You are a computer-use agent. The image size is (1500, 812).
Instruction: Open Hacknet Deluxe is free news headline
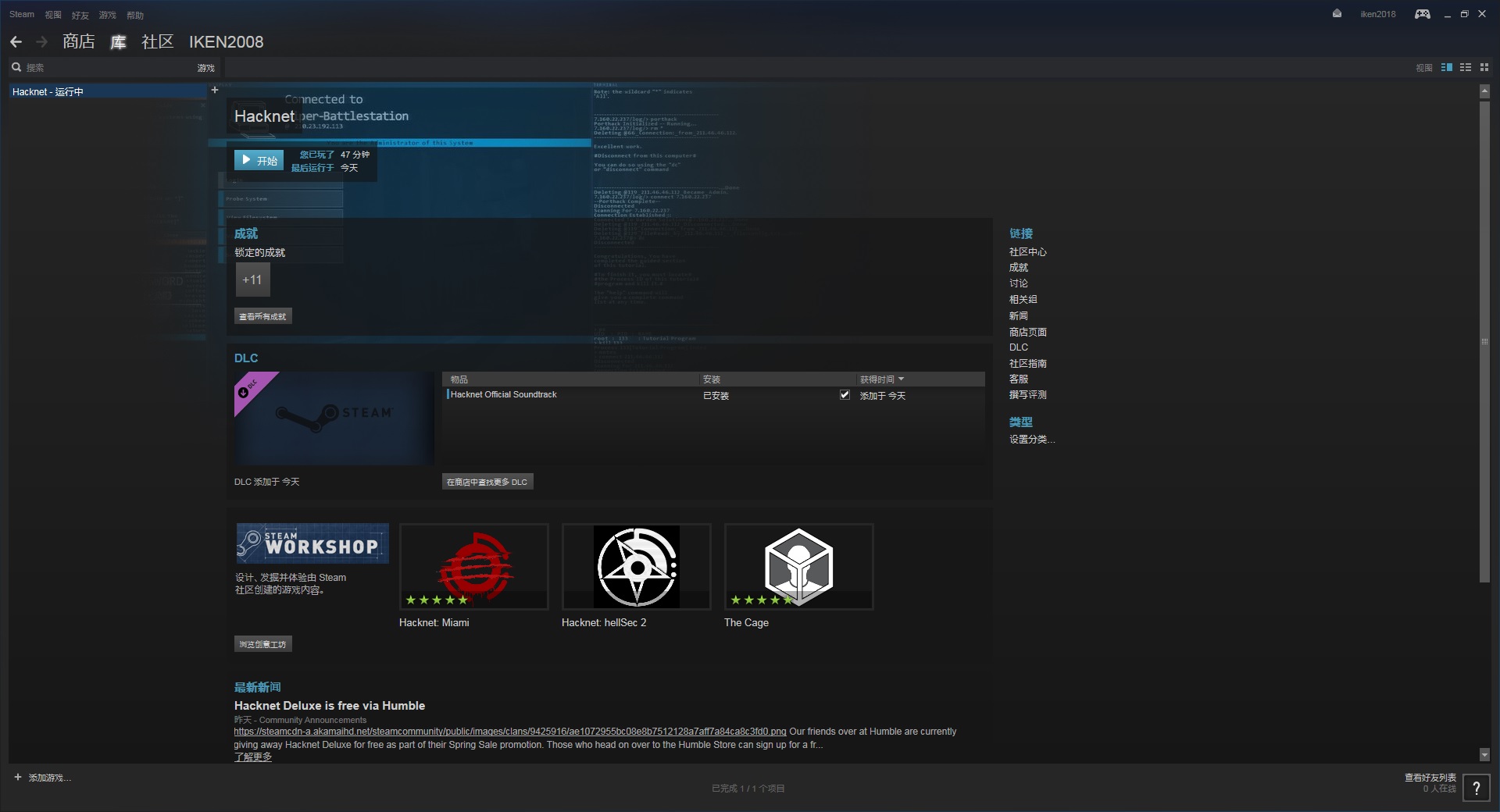coord(330,705)
